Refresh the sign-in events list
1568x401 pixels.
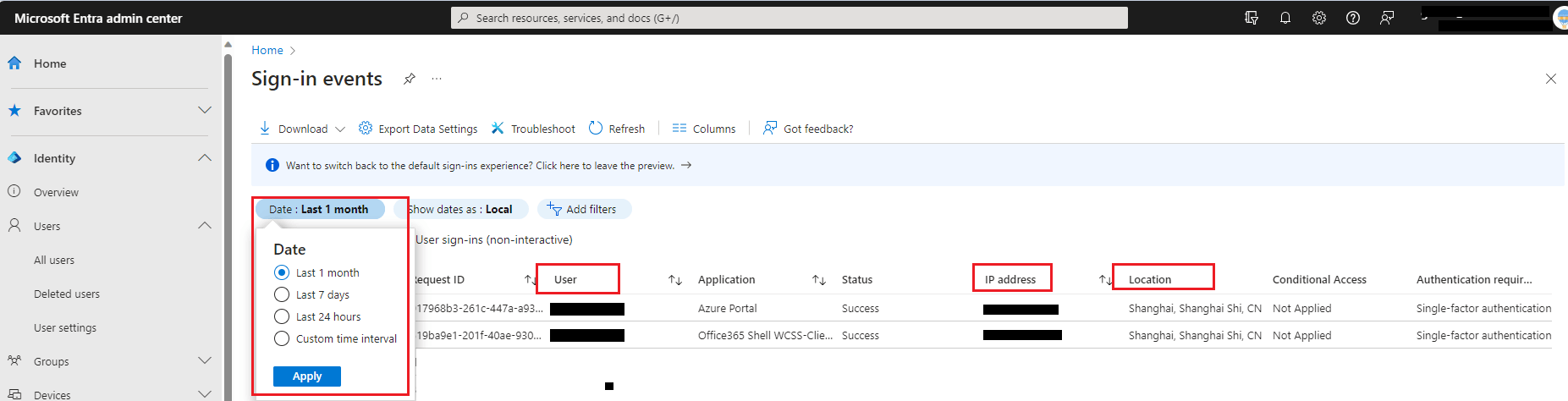pos(617,129)
